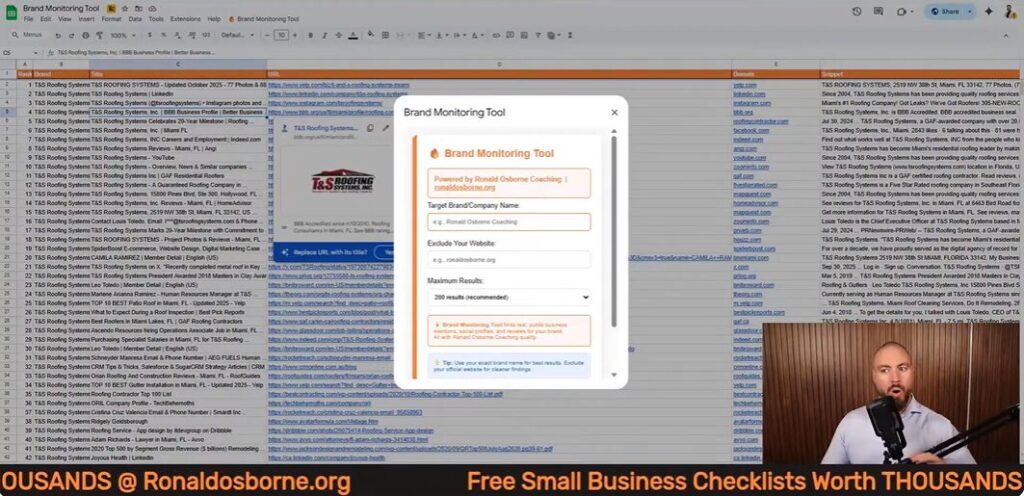Open the yelp.com domain link in row 1
1024x496 pixels.
click(744, 85)
